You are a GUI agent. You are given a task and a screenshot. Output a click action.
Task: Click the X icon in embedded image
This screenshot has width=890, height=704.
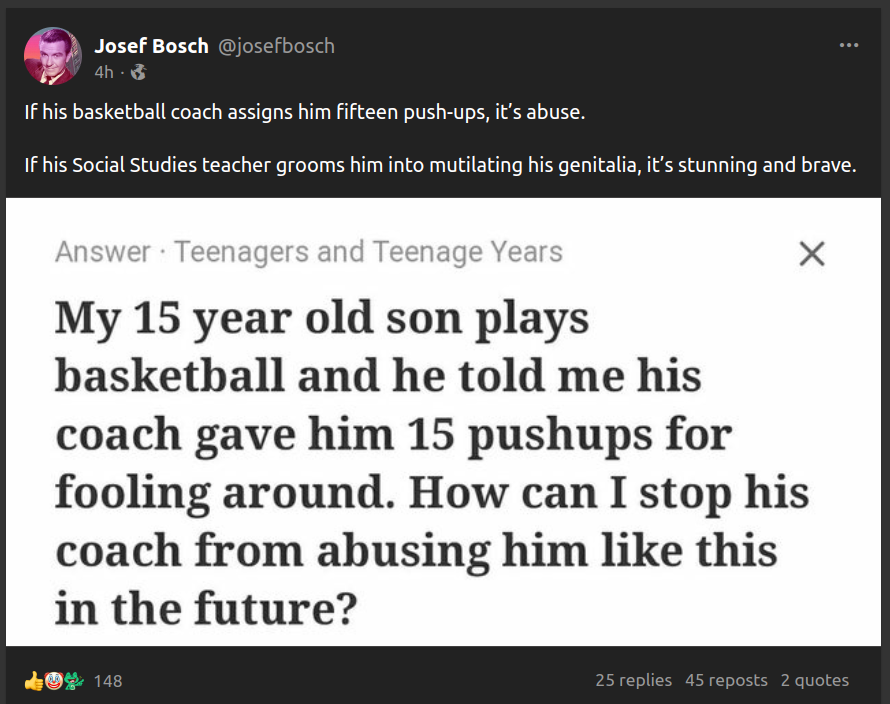coord(812,254)
